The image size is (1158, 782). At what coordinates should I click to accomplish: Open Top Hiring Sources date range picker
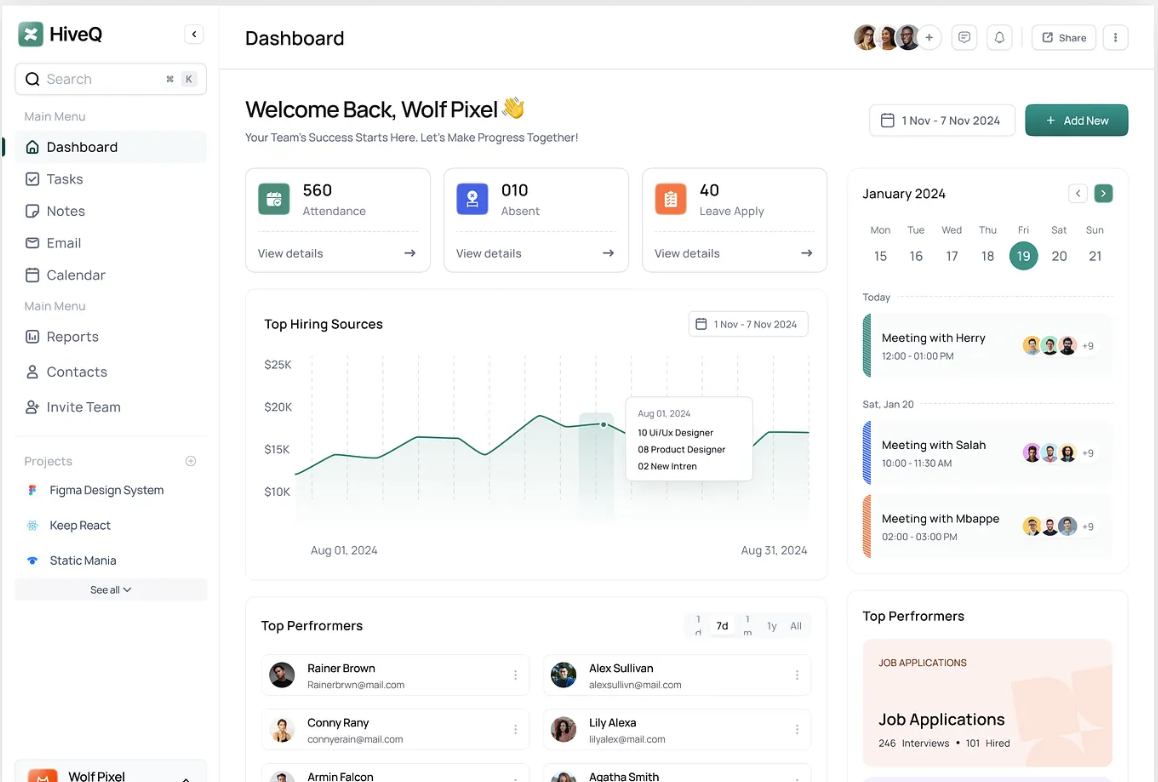pos(747,324)
